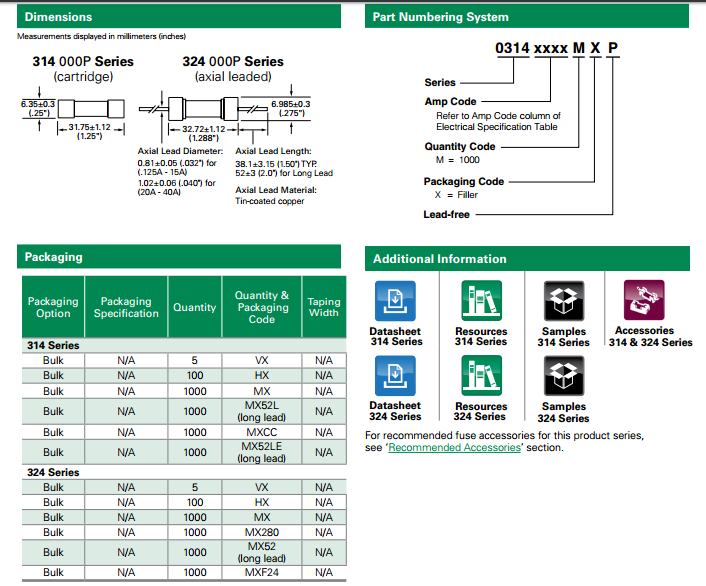
Task: Select the MX280 packaging code cell
Action: coord(262,532)
